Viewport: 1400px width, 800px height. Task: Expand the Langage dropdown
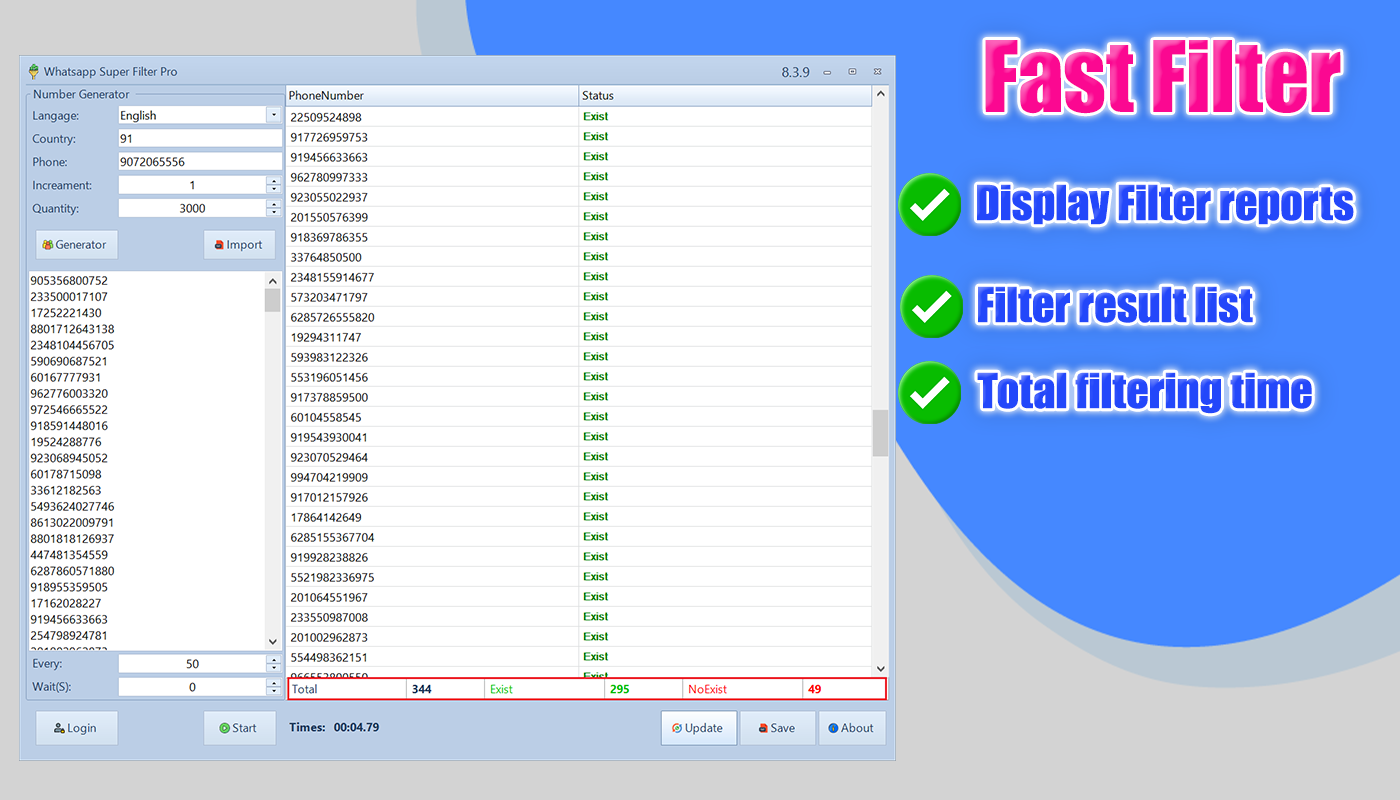[x=274, y=115]
